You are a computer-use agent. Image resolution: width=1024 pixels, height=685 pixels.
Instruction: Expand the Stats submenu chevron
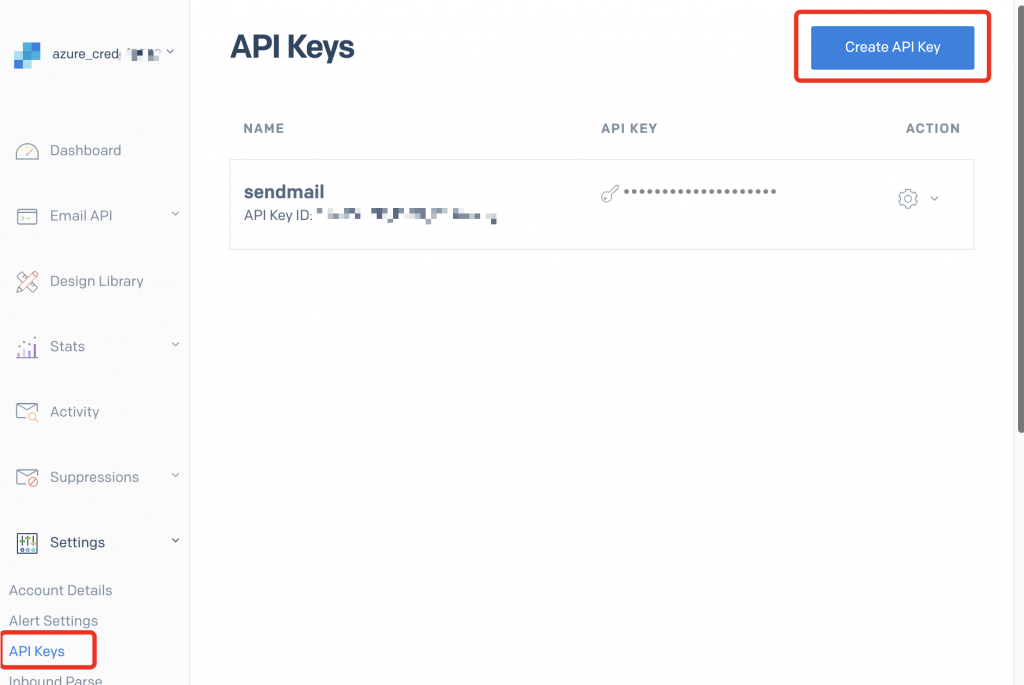[175, 345]
